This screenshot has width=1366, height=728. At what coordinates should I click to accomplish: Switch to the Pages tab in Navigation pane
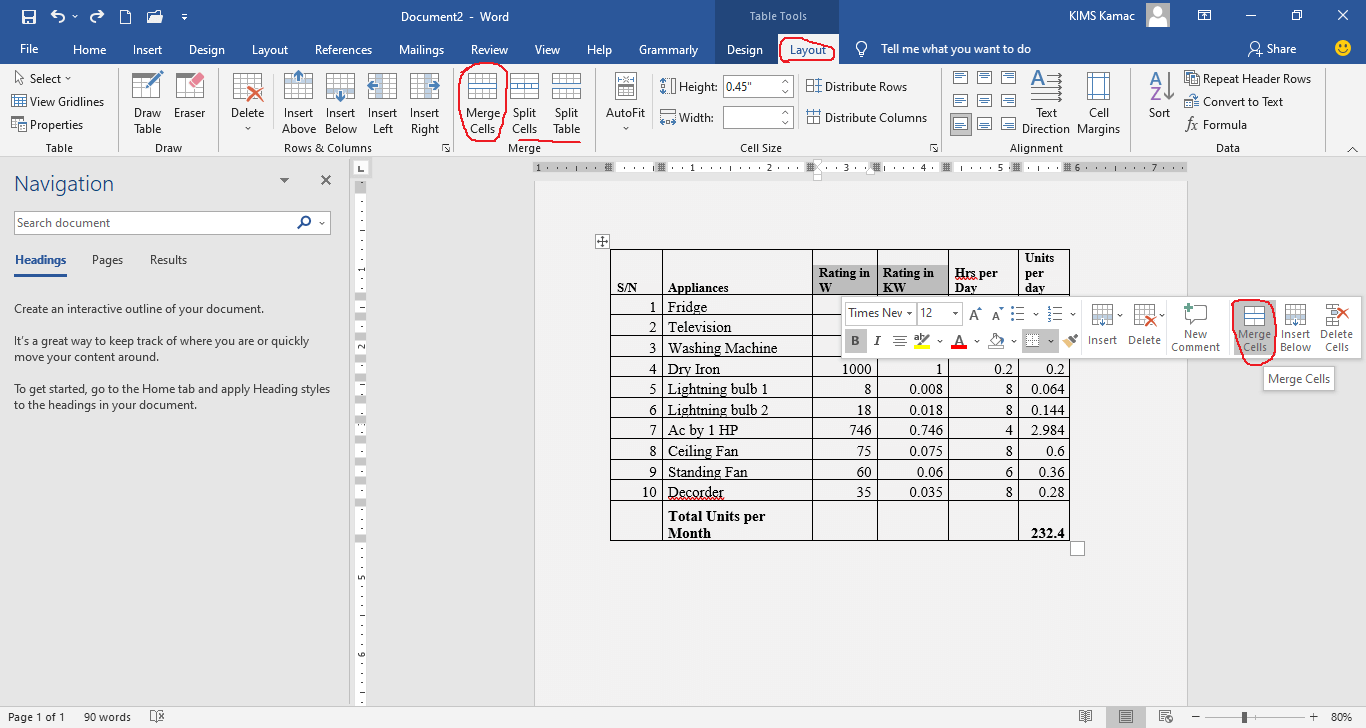coord(107,259)
